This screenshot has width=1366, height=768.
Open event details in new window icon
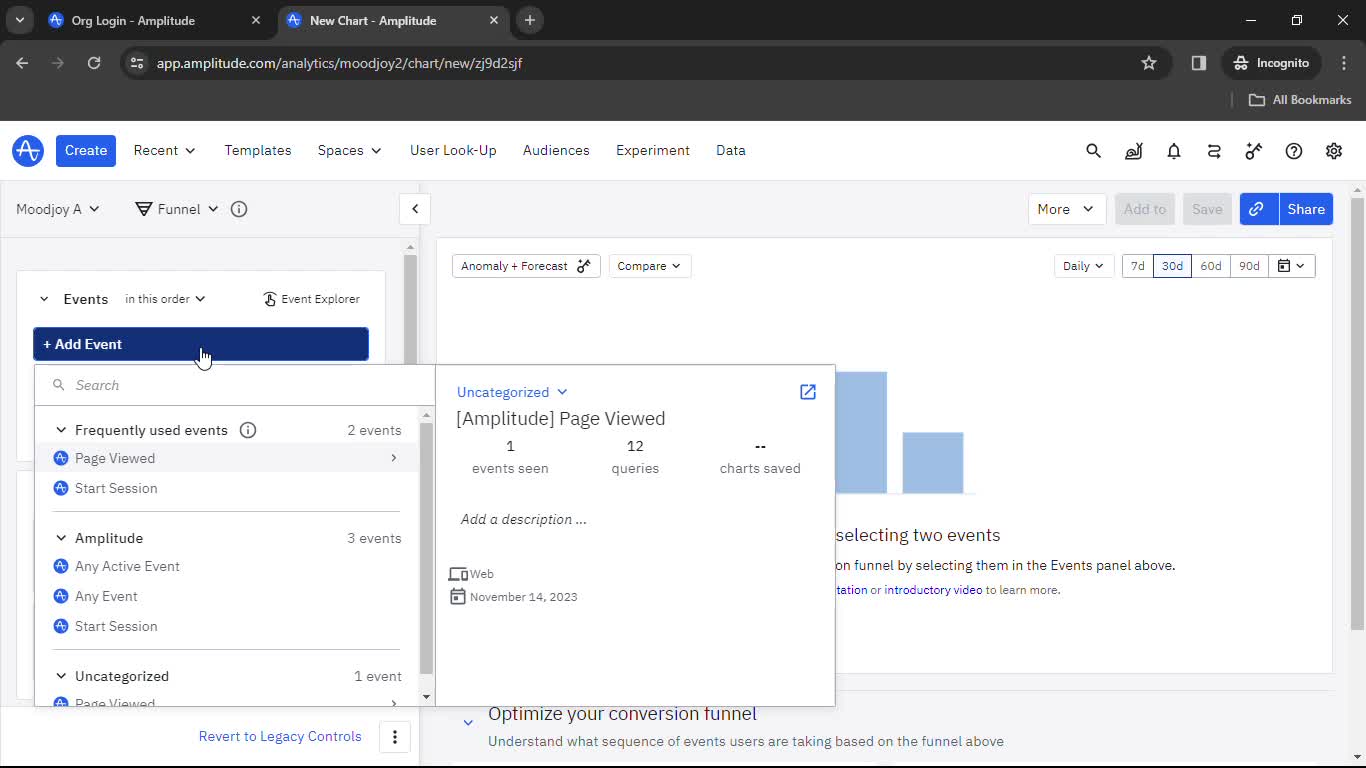click(x=808, y=392)
